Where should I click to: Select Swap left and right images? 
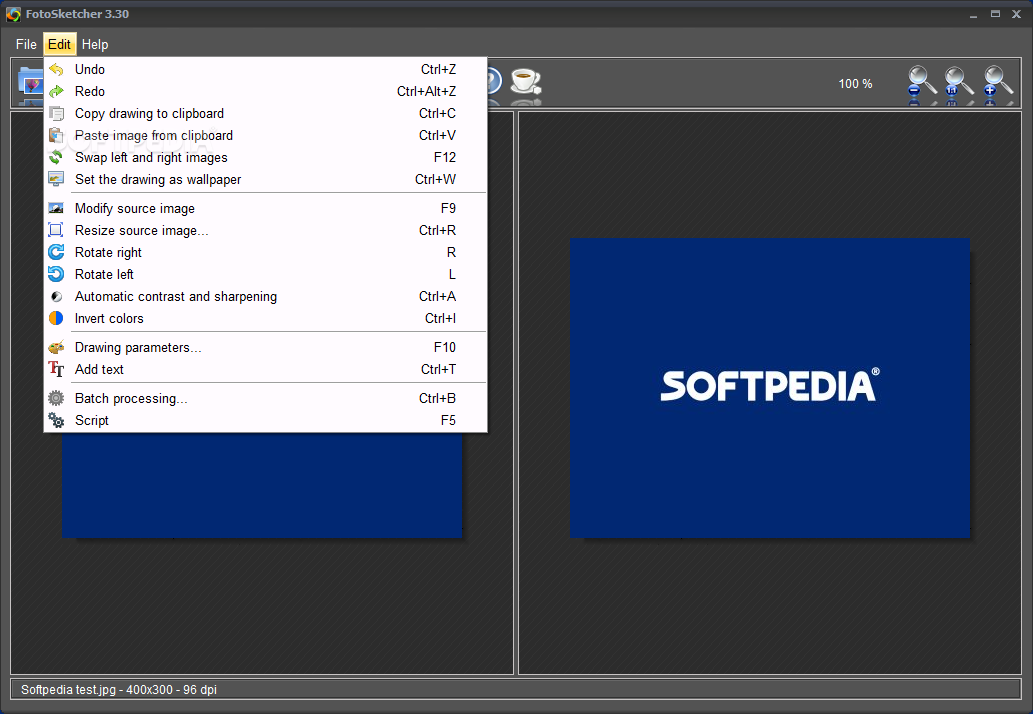pos(265,157)
